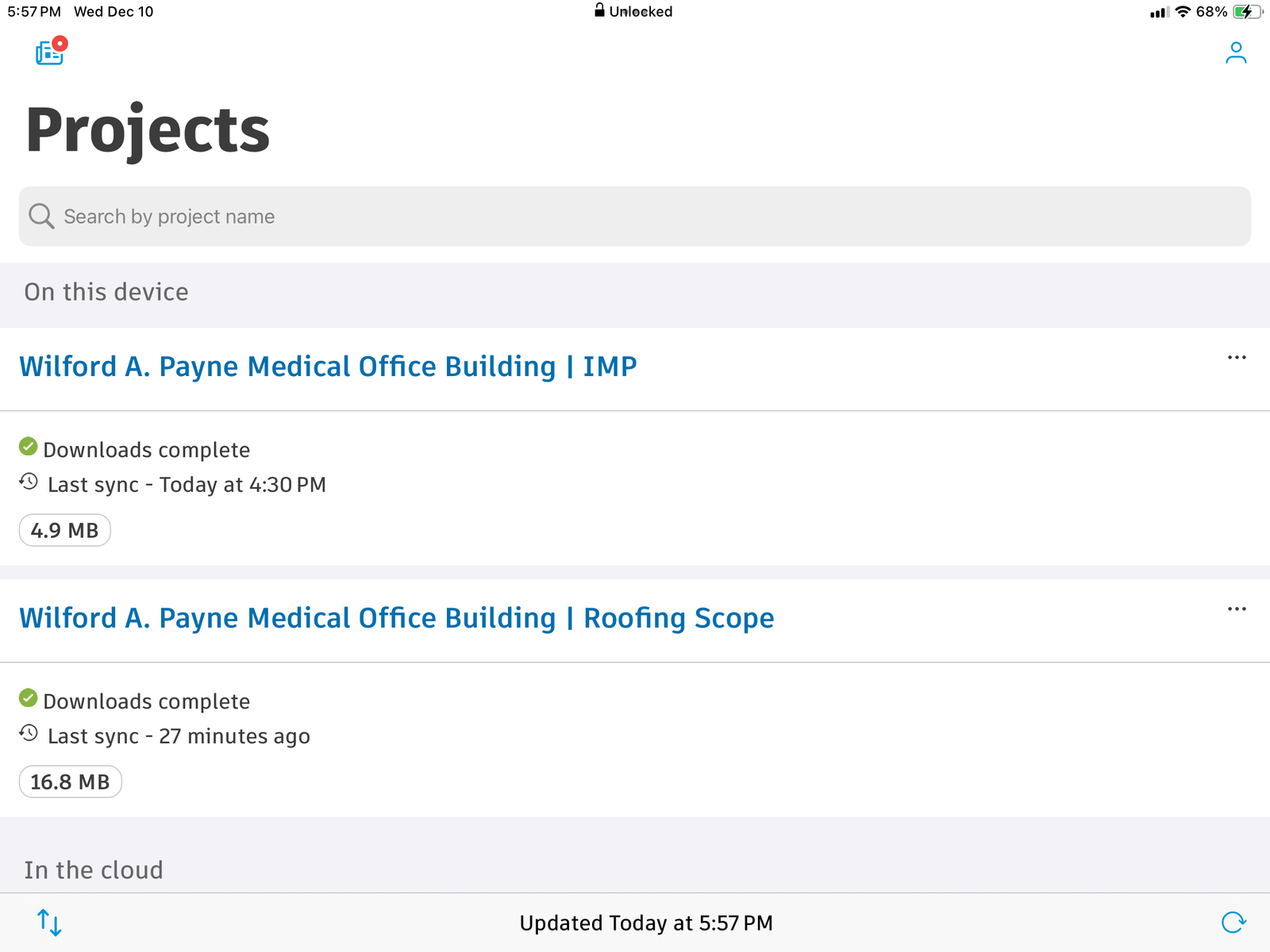
Task: Tap the search magnifier icon
Action: tap(40, 216)
